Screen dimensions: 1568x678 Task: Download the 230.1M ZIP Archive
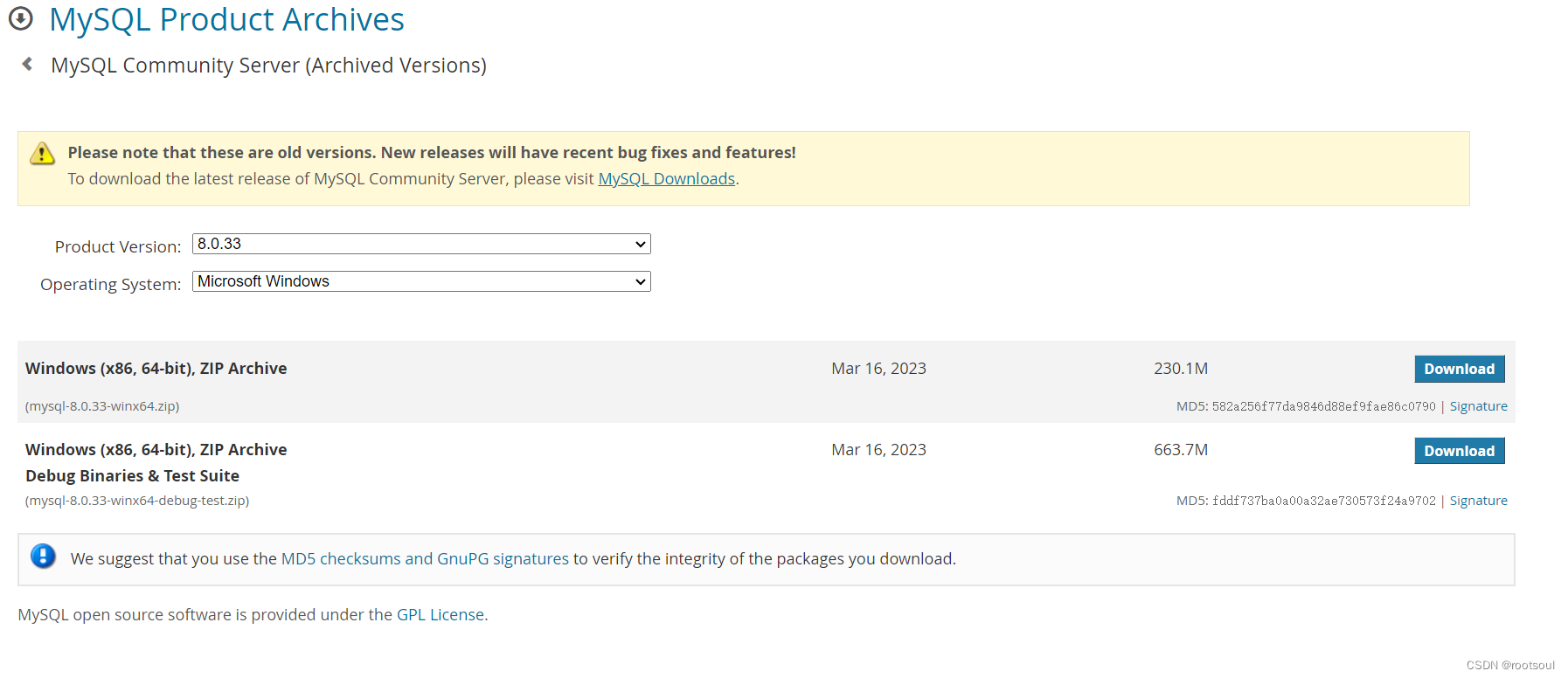point(1459,369)
